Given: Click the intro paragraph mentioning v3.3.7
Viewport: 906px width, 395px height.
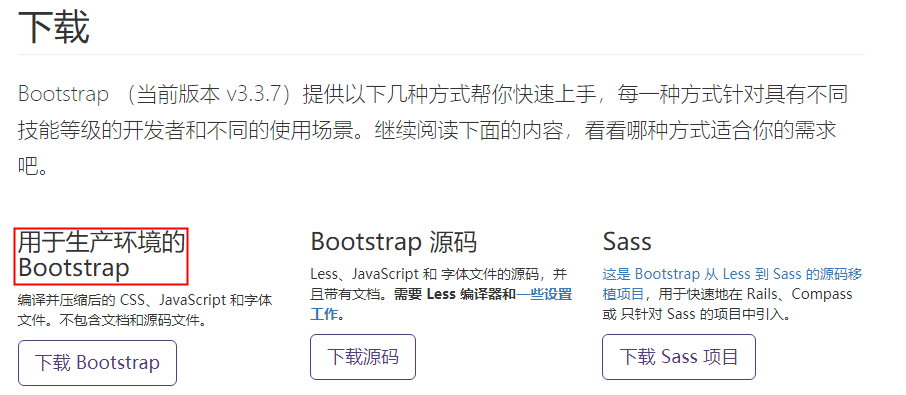Looking at the screenshot, I should [x=433, y=131].
